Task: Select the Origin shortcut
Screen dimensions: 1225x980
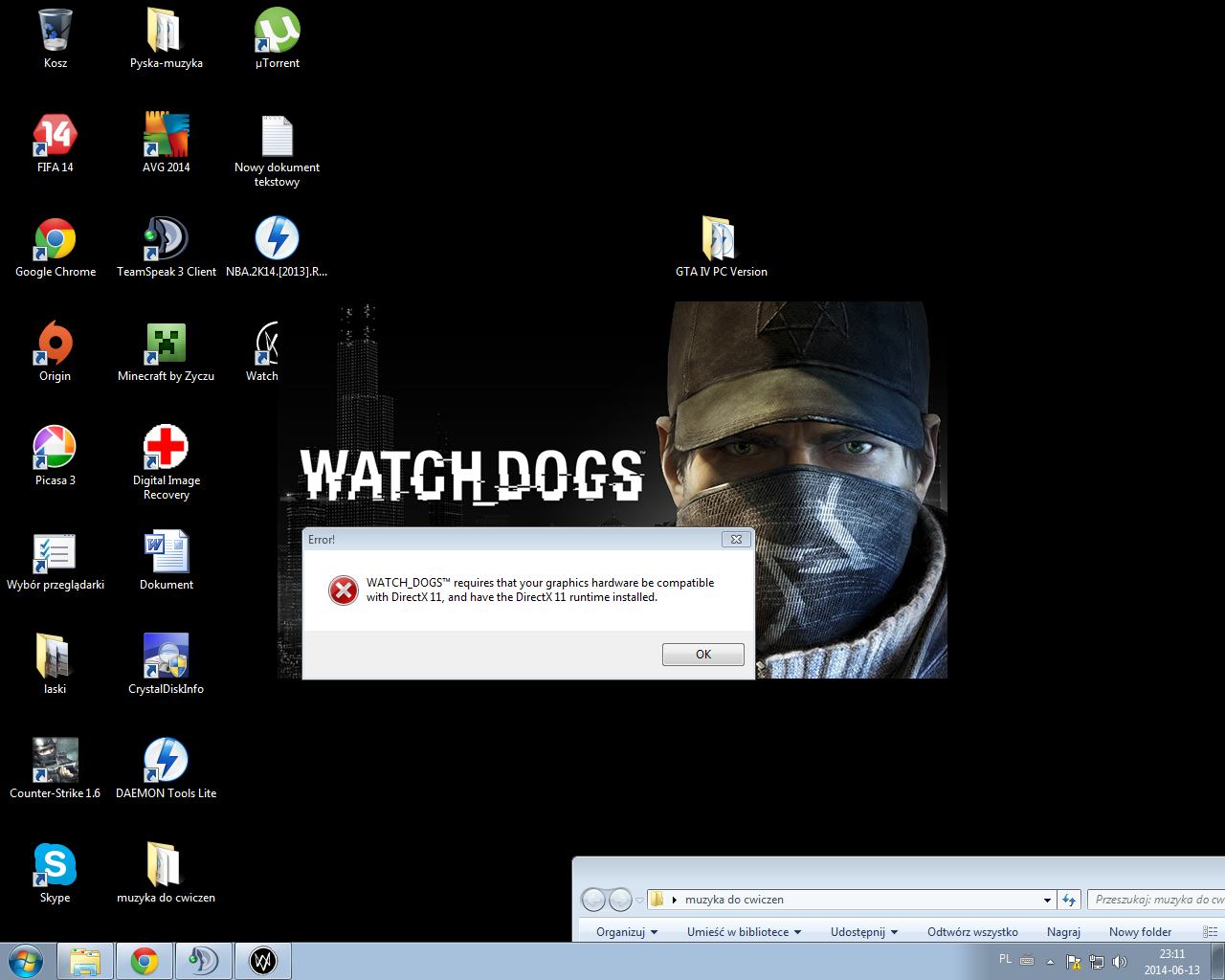Action: coord(56,351)
